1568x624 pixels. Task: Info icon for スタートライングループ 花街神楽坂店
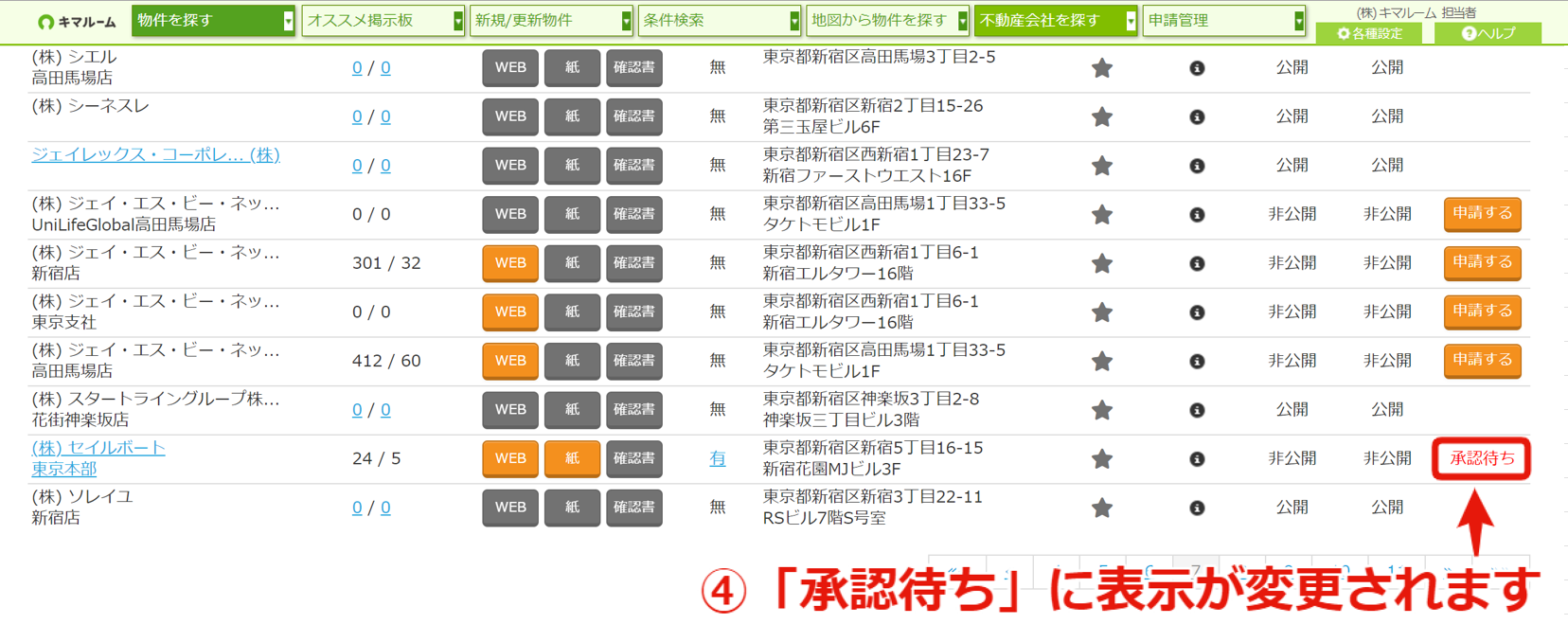pyautogui.click(x=1197, y=410)
